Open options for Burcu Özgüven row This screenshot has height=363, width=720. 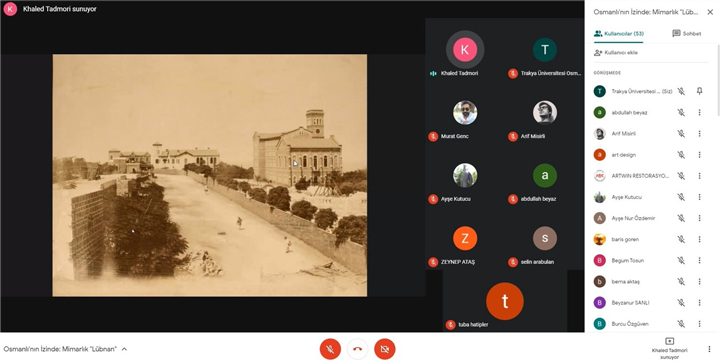(699, 324)
